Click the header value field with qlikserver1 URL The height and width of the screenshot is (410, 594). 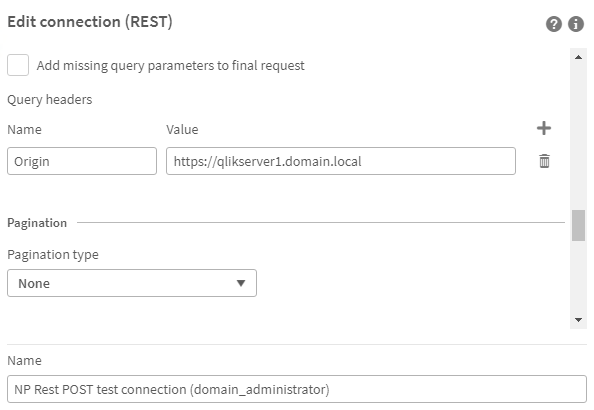[341, 161]
